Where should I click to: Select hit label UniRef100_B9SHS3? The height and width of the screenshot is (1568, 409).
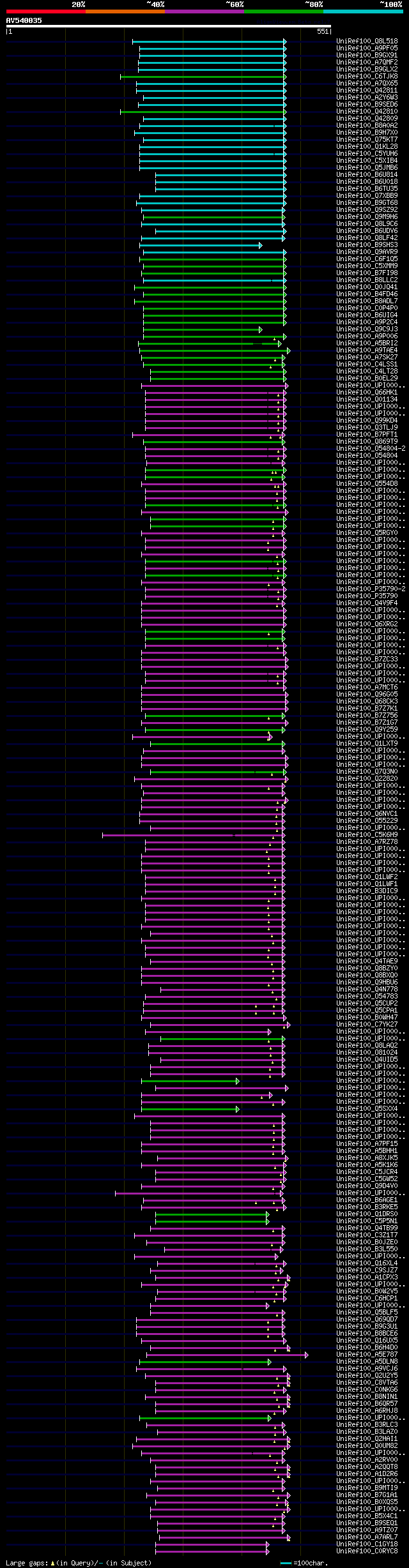[x=367, y=245]
